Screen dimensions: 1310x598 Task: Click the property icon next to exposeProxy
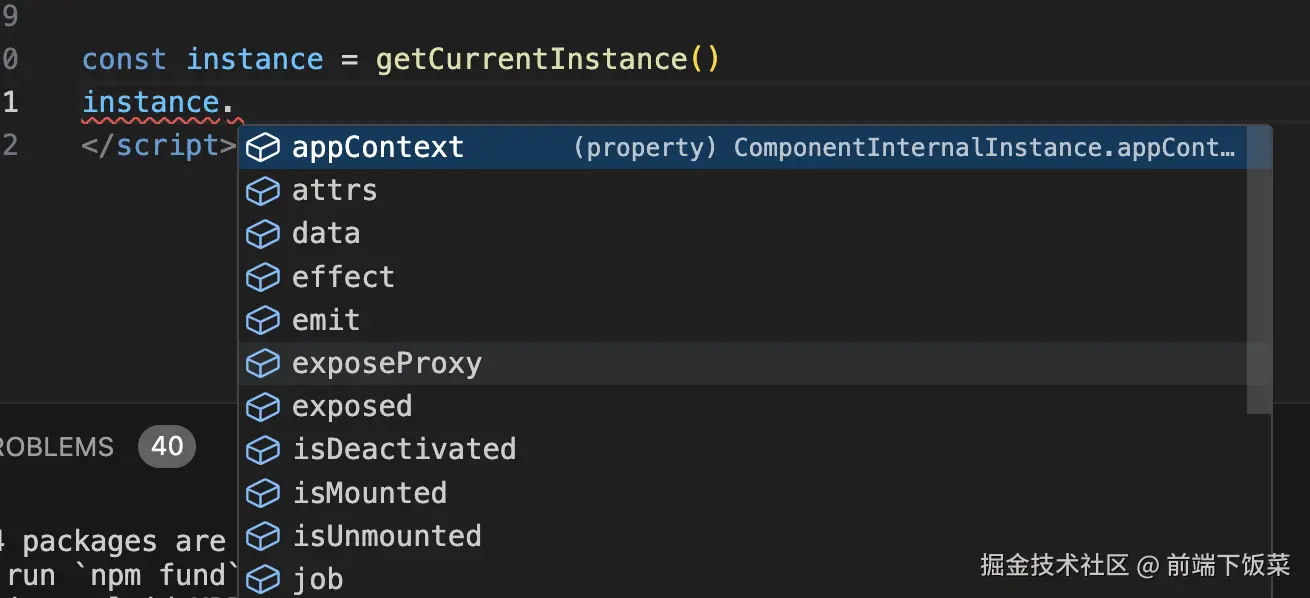click(262, 363)
